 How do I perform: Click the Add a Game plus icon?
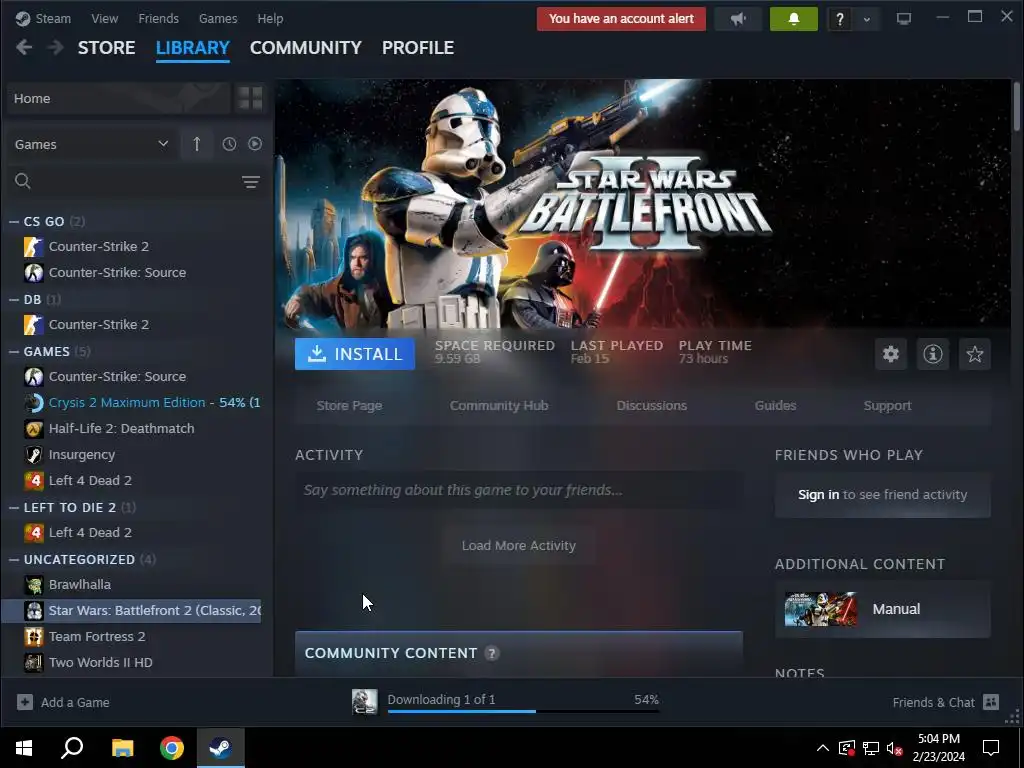[25, 702]
